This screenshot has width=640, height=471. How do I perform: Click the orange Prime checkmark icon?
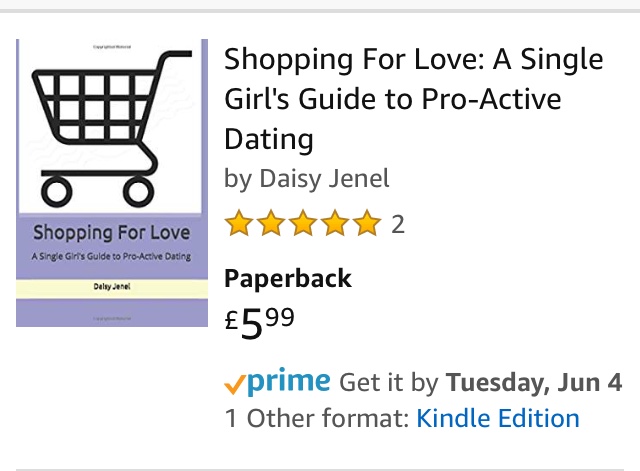coord(236,383)
